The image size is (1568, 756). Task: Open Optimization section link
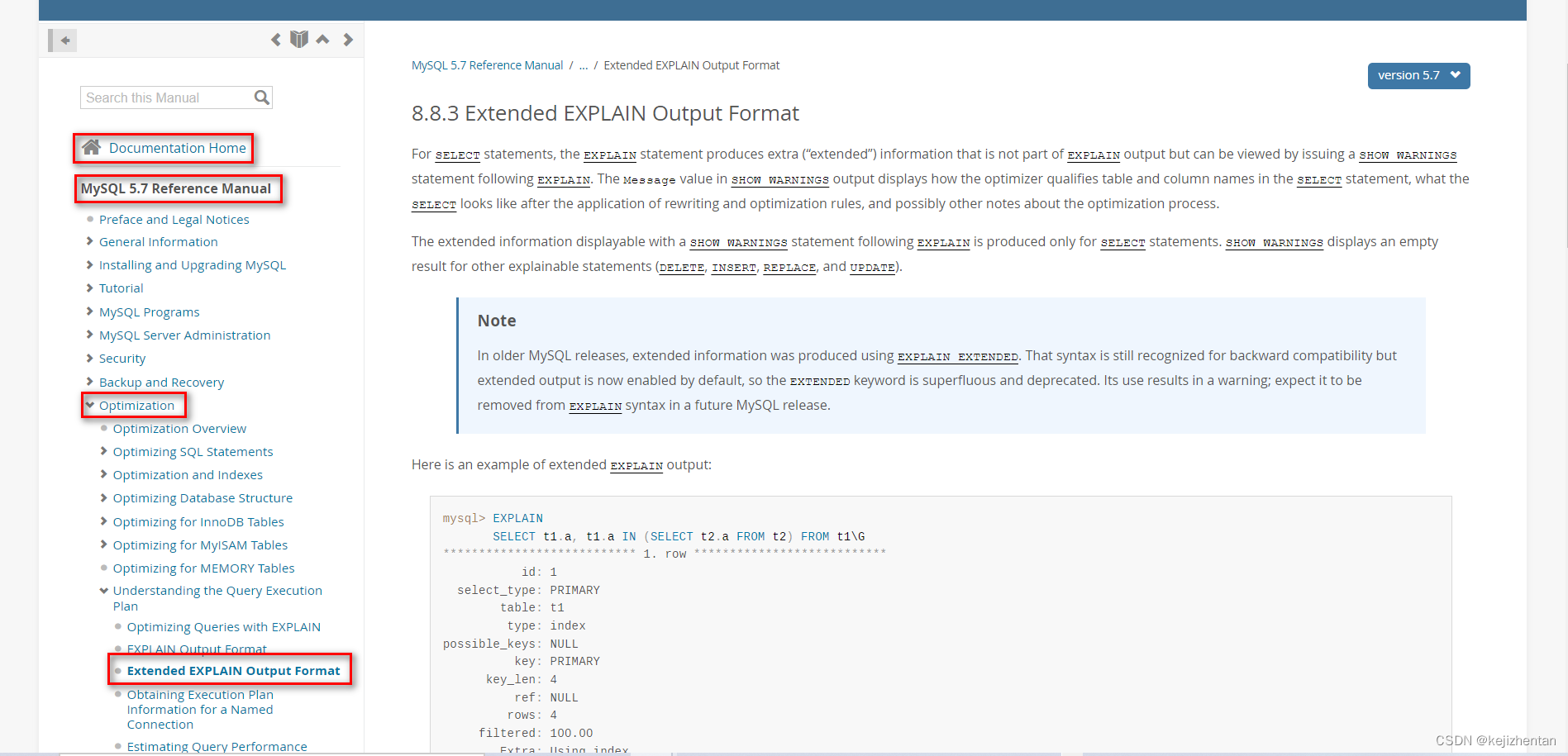(x=137, y=405)
